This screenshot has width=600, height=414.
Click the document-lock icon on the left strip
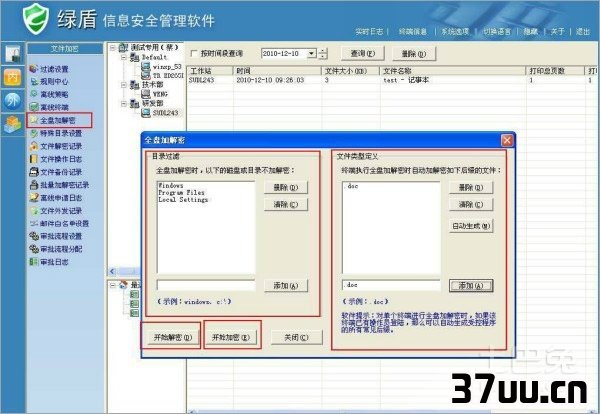13,54
